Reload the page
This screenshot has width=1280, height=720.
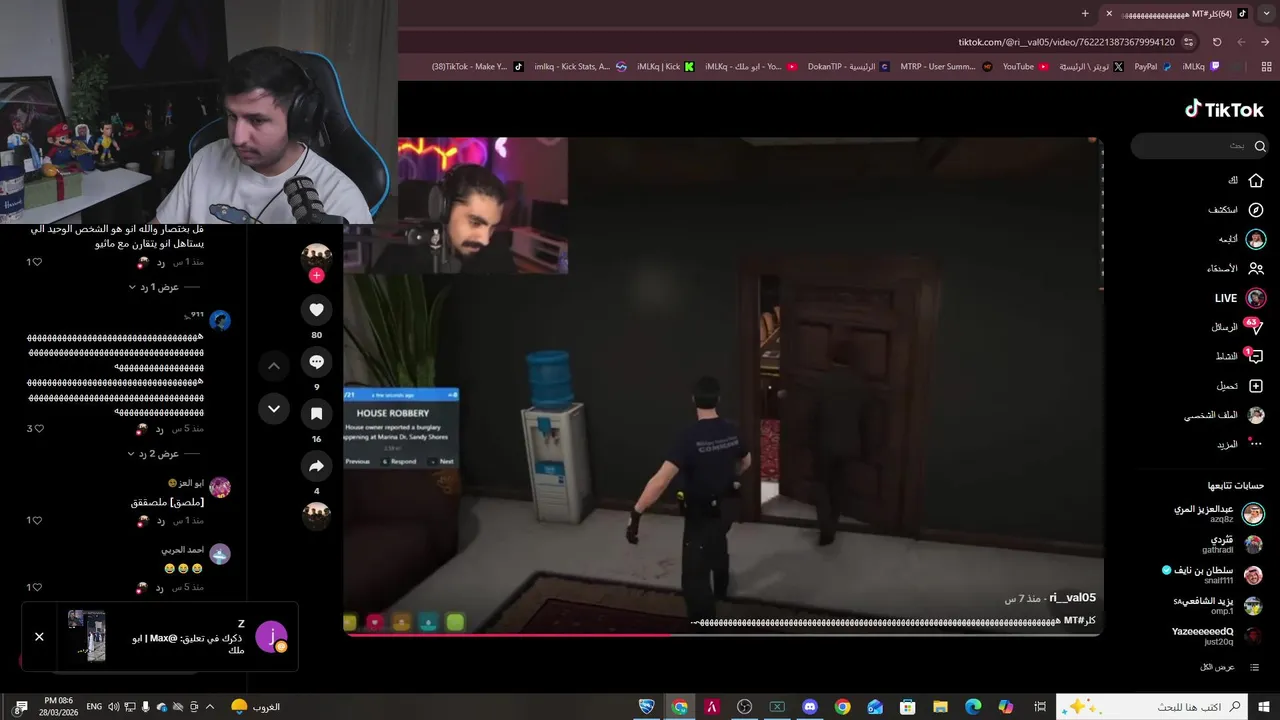pos(1217,42)
